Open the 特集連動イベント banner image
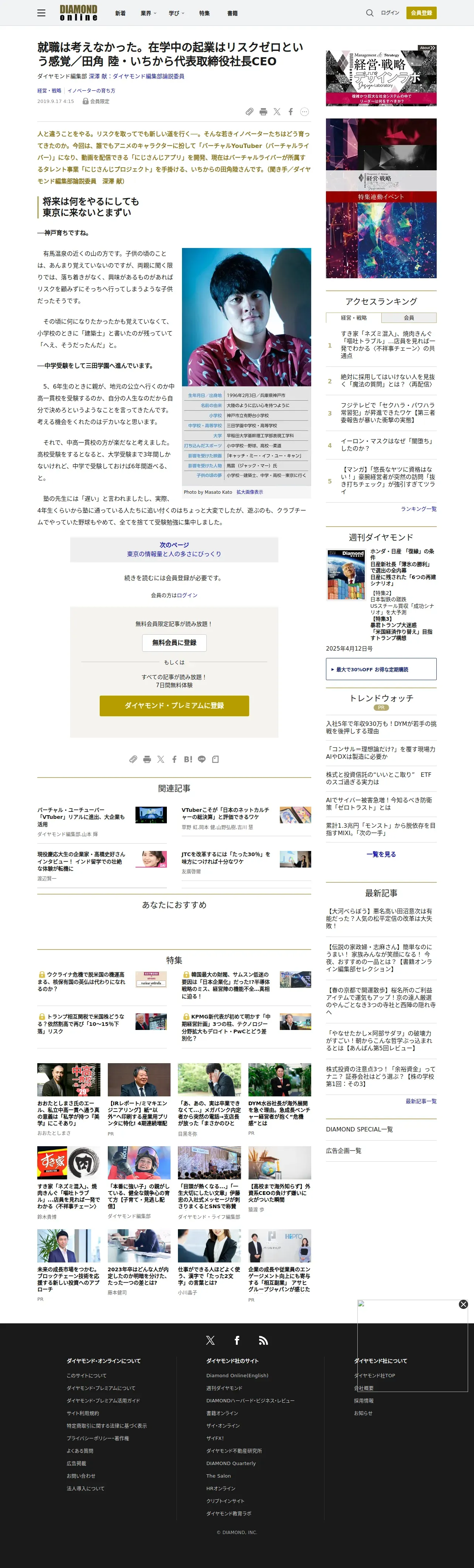This screenshot has width=474, height=1568. [x=381, y=199]
